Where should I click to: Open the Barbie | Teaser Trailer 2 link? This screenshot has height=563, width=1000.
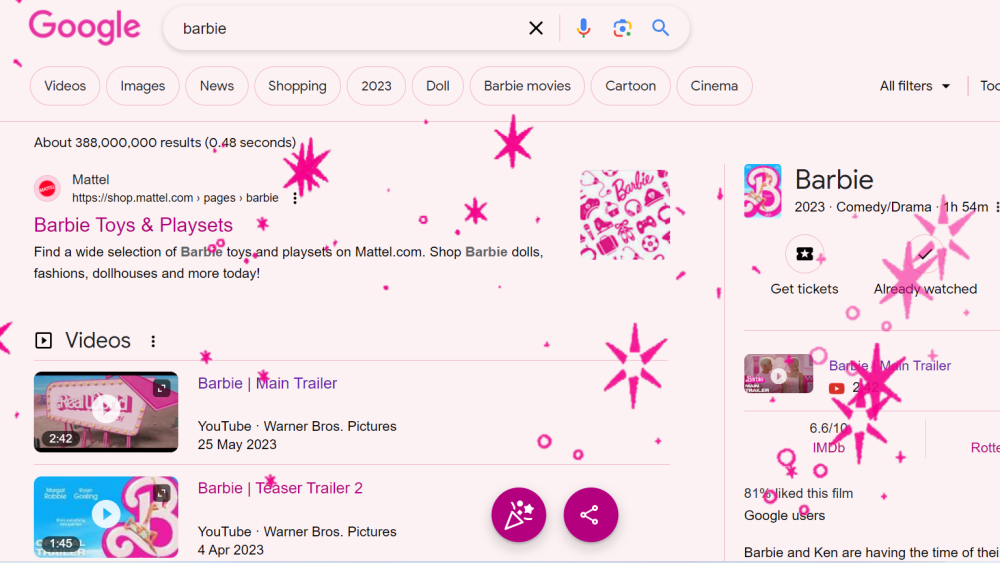click(280, 488)
